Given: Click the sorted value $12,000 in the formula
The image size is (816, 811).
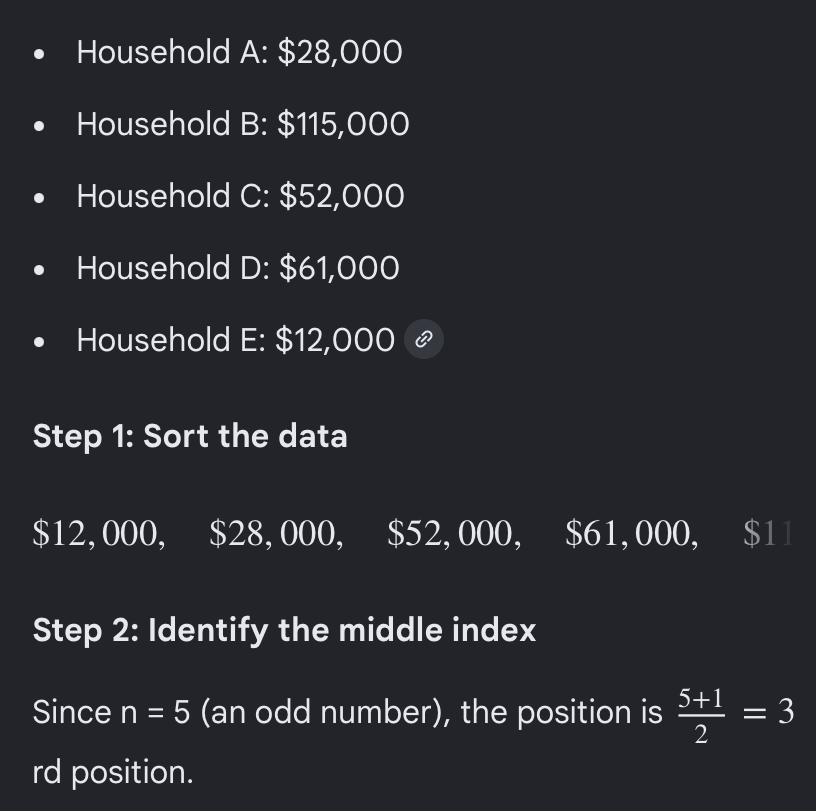Looking at the screenshot, I should [99, 534].
